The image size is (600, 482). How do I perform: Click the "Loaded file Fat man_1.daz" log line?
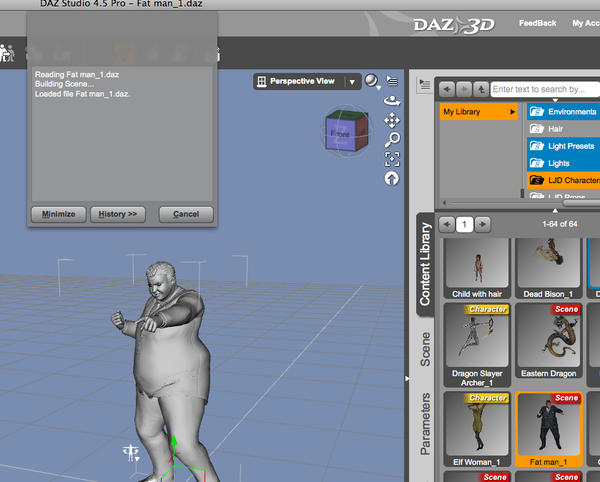pos(82,94)
